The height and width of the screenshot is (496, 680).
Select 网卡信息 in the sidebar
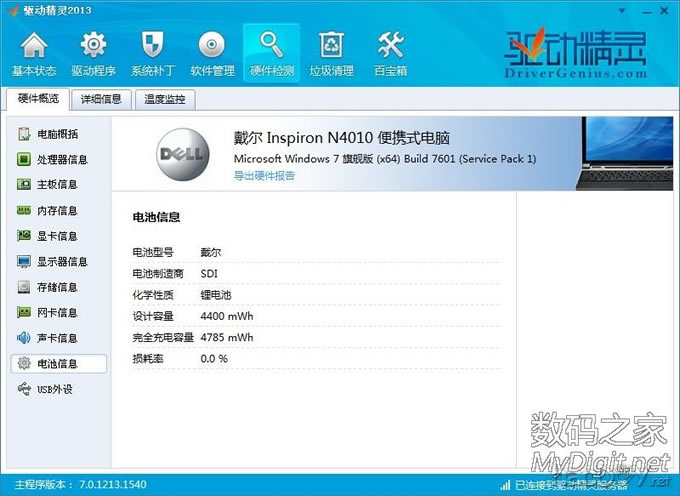56,313
